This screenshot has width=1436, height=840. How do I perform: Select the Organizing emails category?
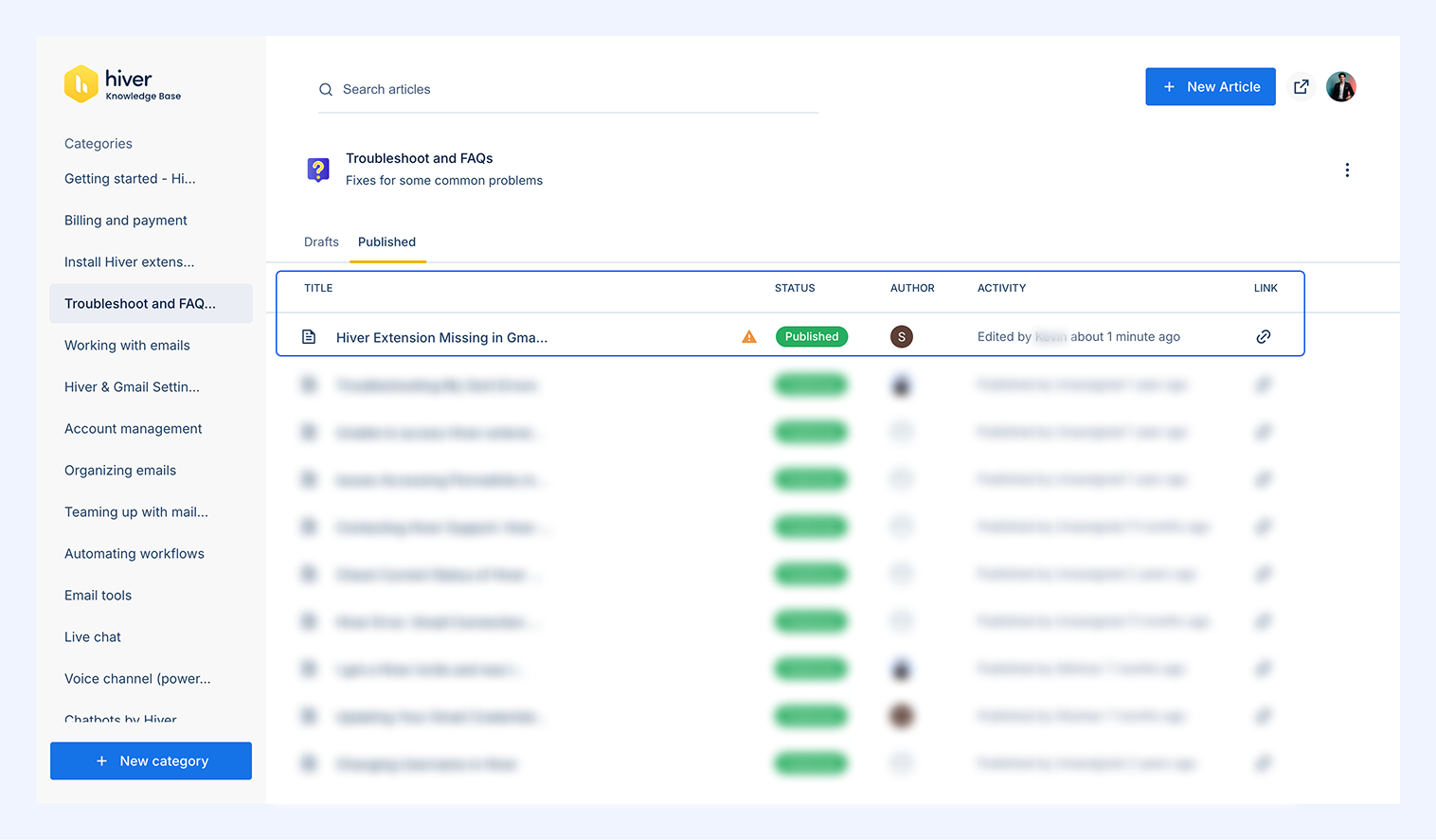120,471
